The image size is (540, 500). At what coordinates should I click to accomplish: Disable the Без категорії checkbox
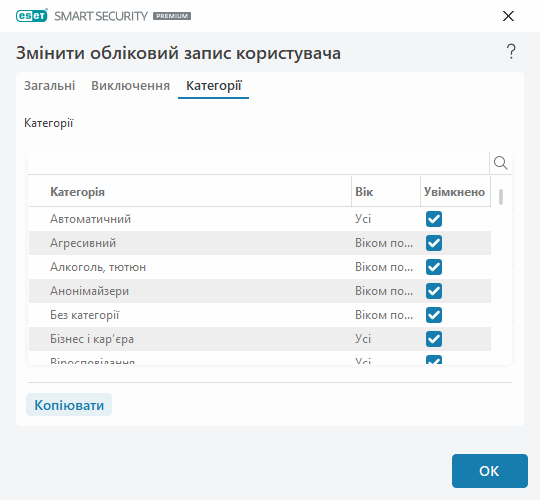pyautogui.click(x=434, y=315)
